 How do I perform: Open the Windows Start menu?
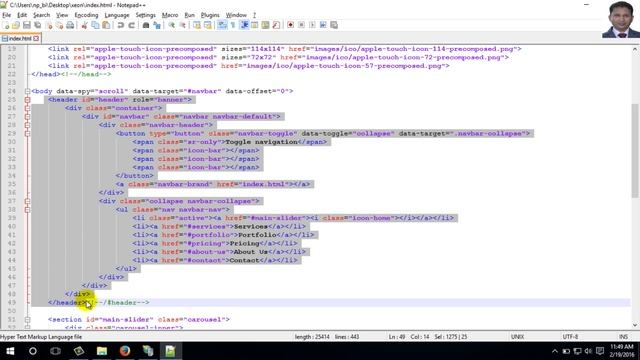10,351
